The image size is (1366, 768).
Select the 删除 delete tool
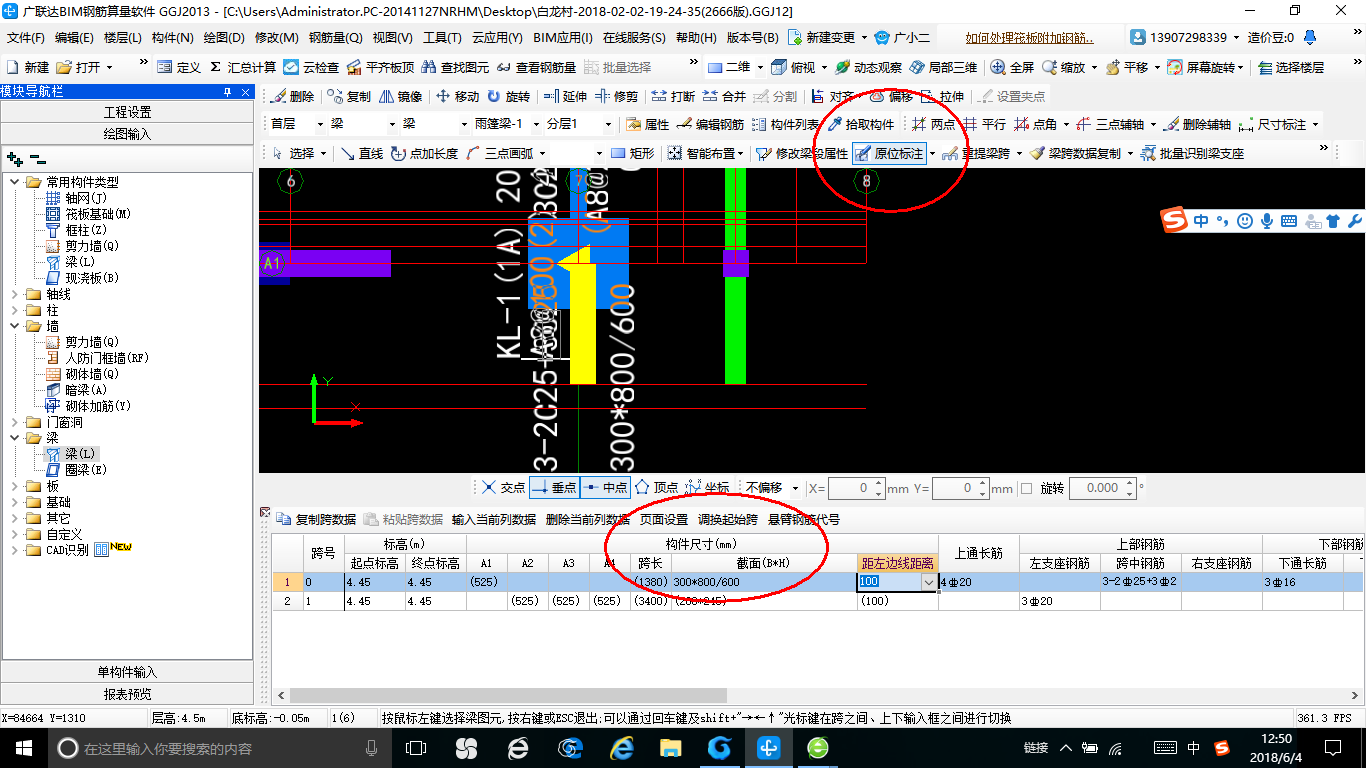click(x=292, y=97)
